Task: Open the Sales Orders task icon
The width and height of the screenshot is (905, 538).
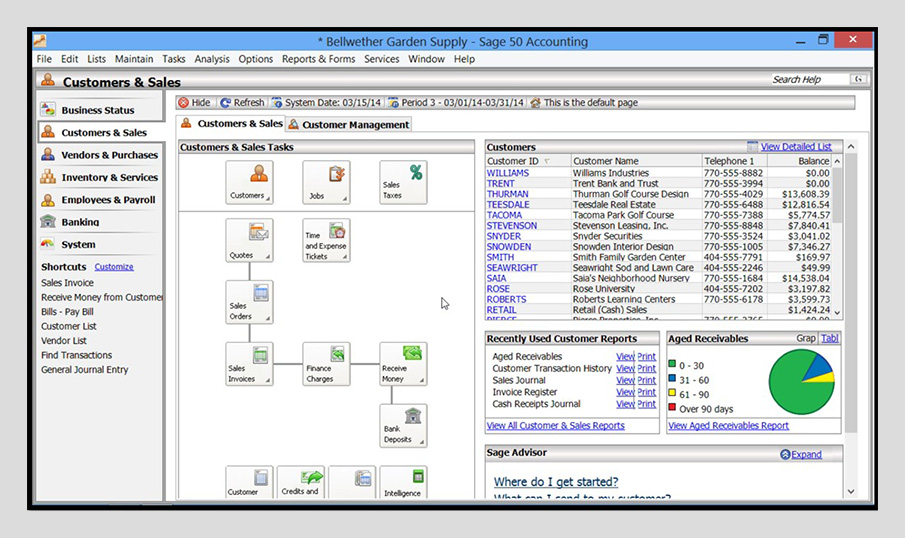Action: (249, 302)
